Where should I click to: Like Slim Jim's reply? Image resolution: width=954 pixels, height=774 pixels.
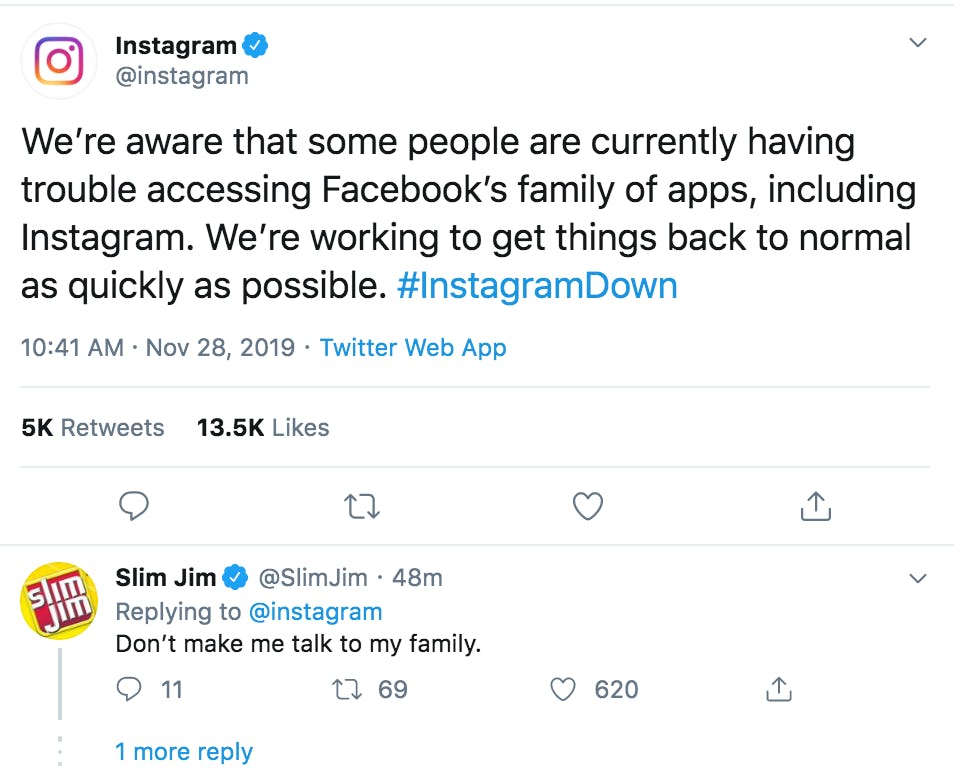click(x=563, y=689)
